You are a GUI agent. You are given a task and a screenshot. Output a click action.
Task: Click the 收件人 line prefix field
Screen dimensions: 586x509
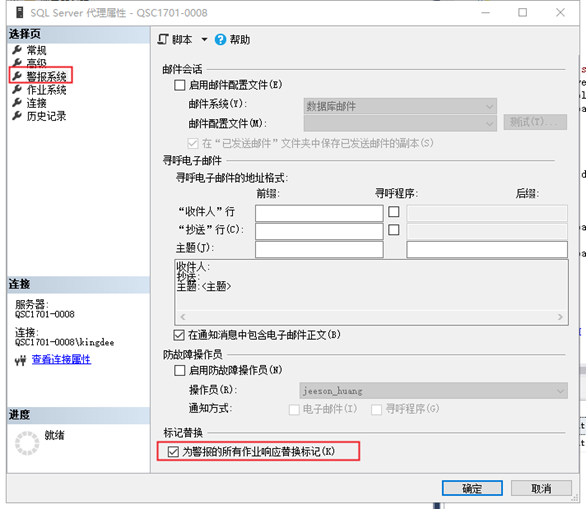pyautogui.click(x=319, y=212)
